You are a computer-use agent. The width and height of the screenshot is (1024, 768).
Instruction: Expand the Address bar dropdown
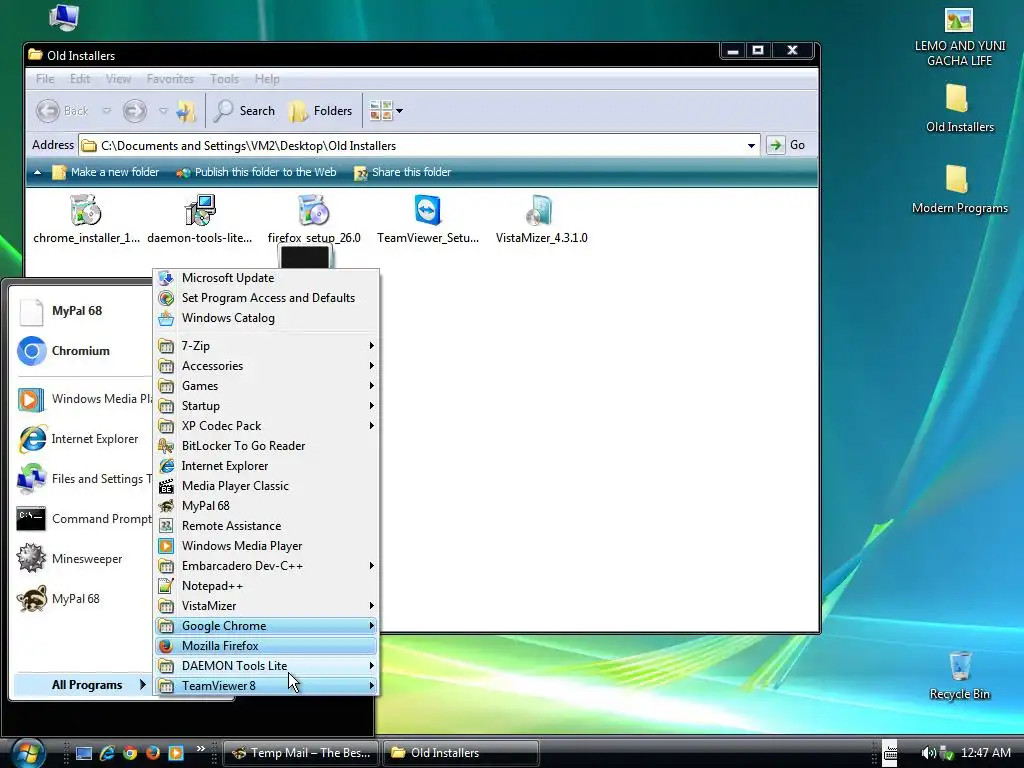[751, 146]
